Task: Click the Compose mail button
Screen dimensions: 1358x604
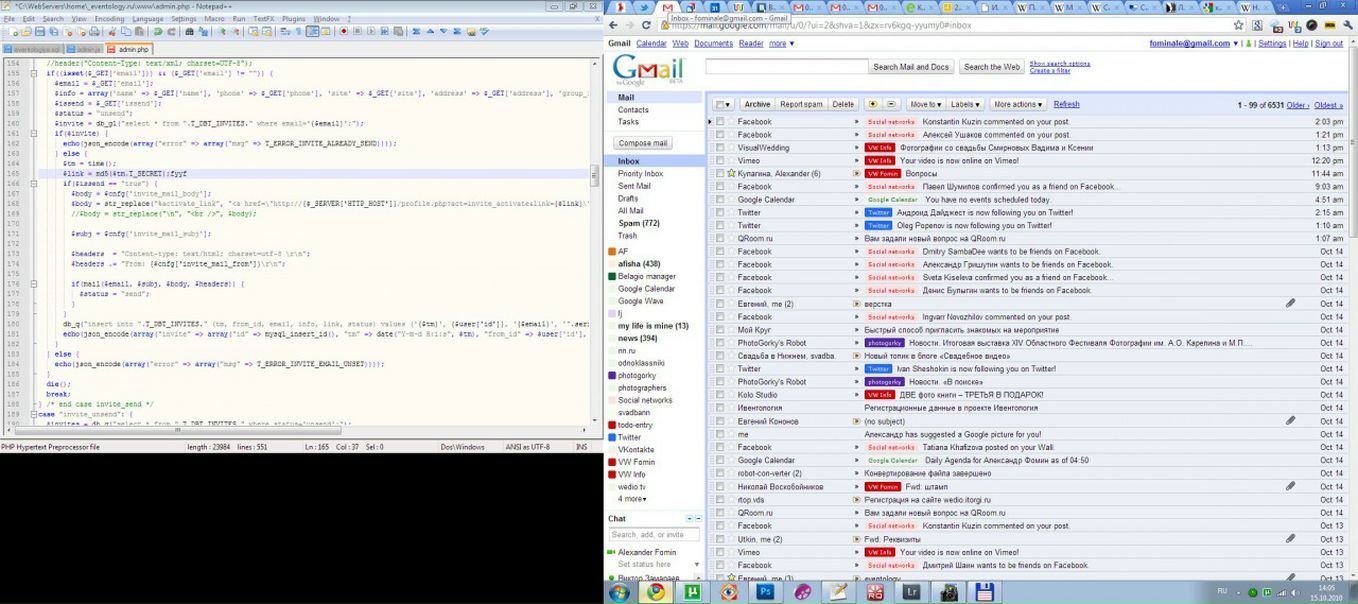Action: coord(643,143)
